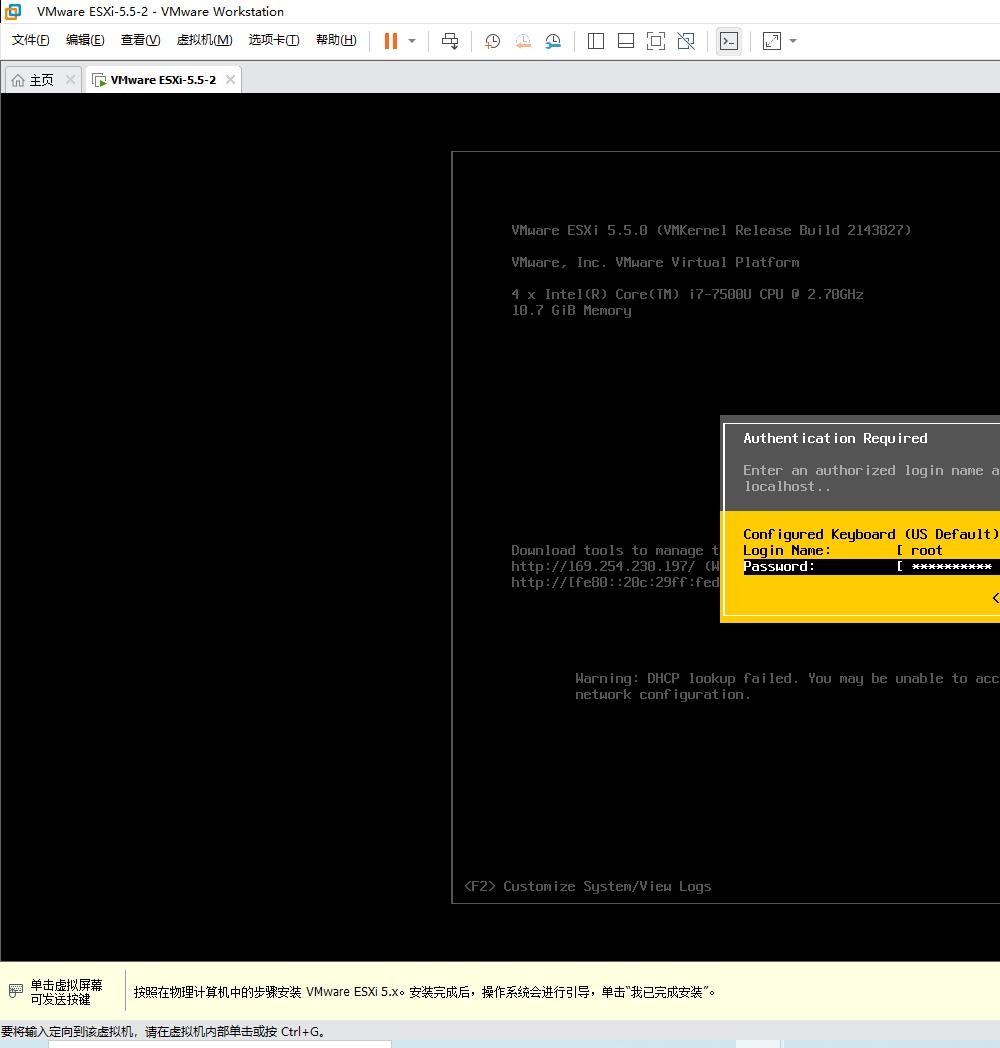Screen dimensions: 1000x1048
Task: Toggle the thumbnail bar icon
Action: click(626, 41)
